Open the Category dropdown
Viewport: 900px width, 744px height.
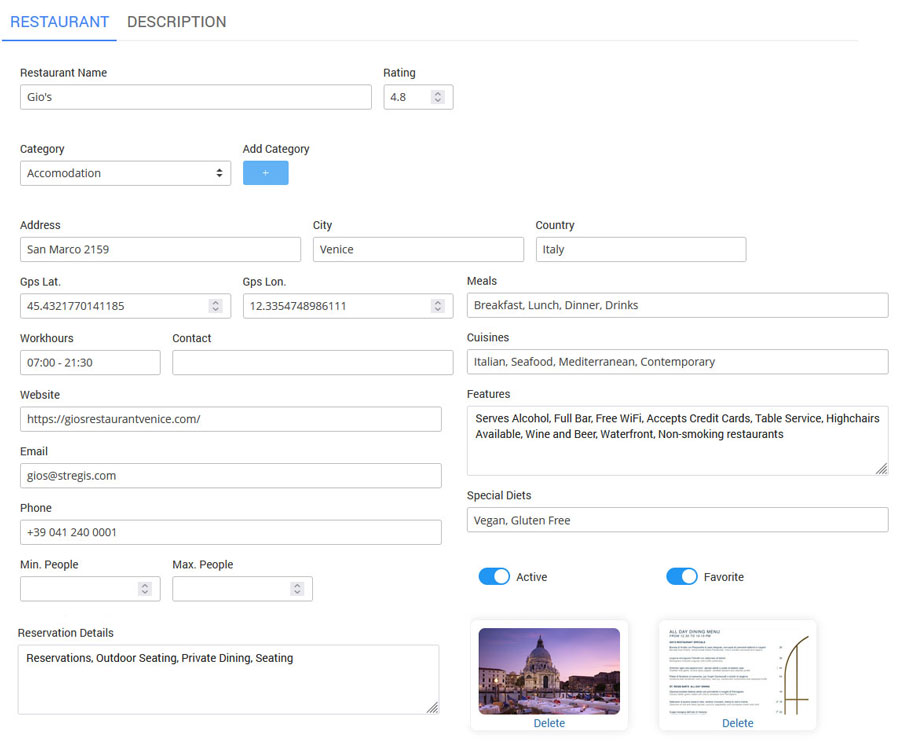(x=125, y=173)
